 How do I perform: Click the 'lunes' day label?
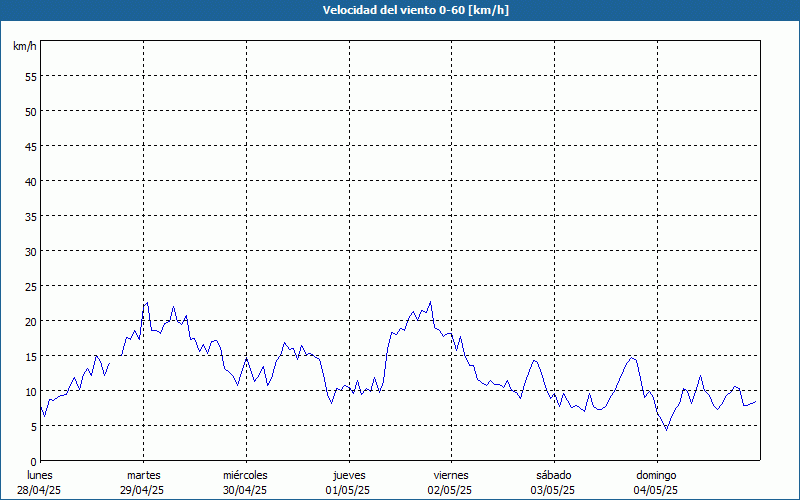[40, 475]
